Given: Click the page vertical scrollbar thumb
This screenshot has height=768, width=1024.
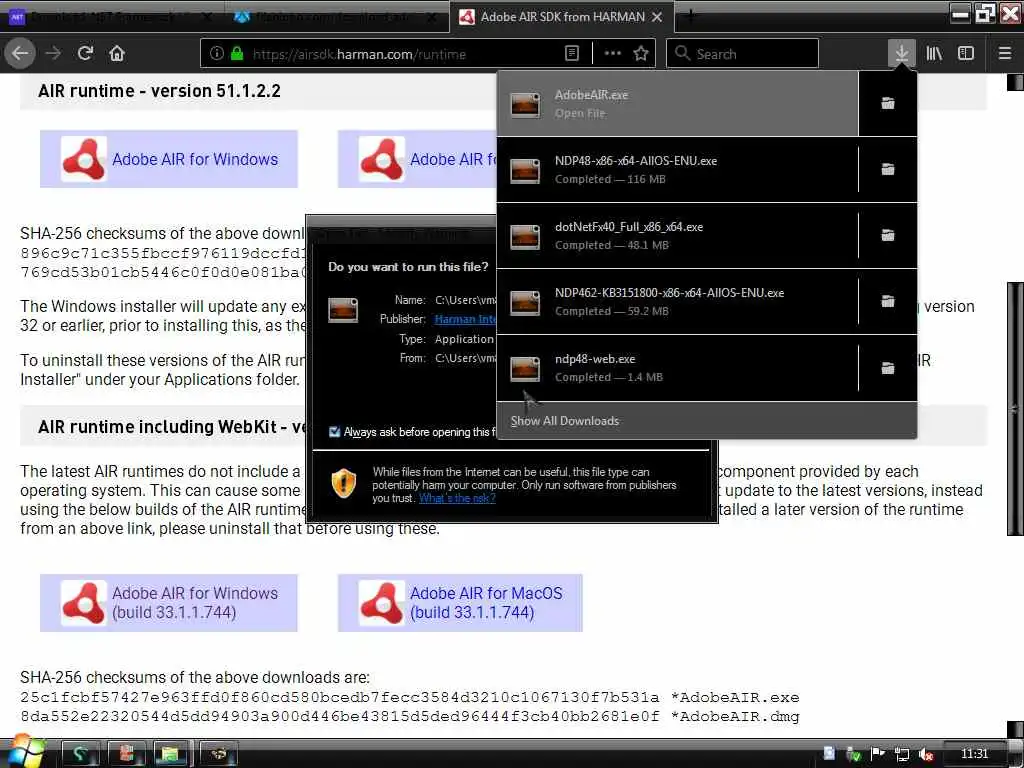Looking at the screenshot, I should [1015, 409].
